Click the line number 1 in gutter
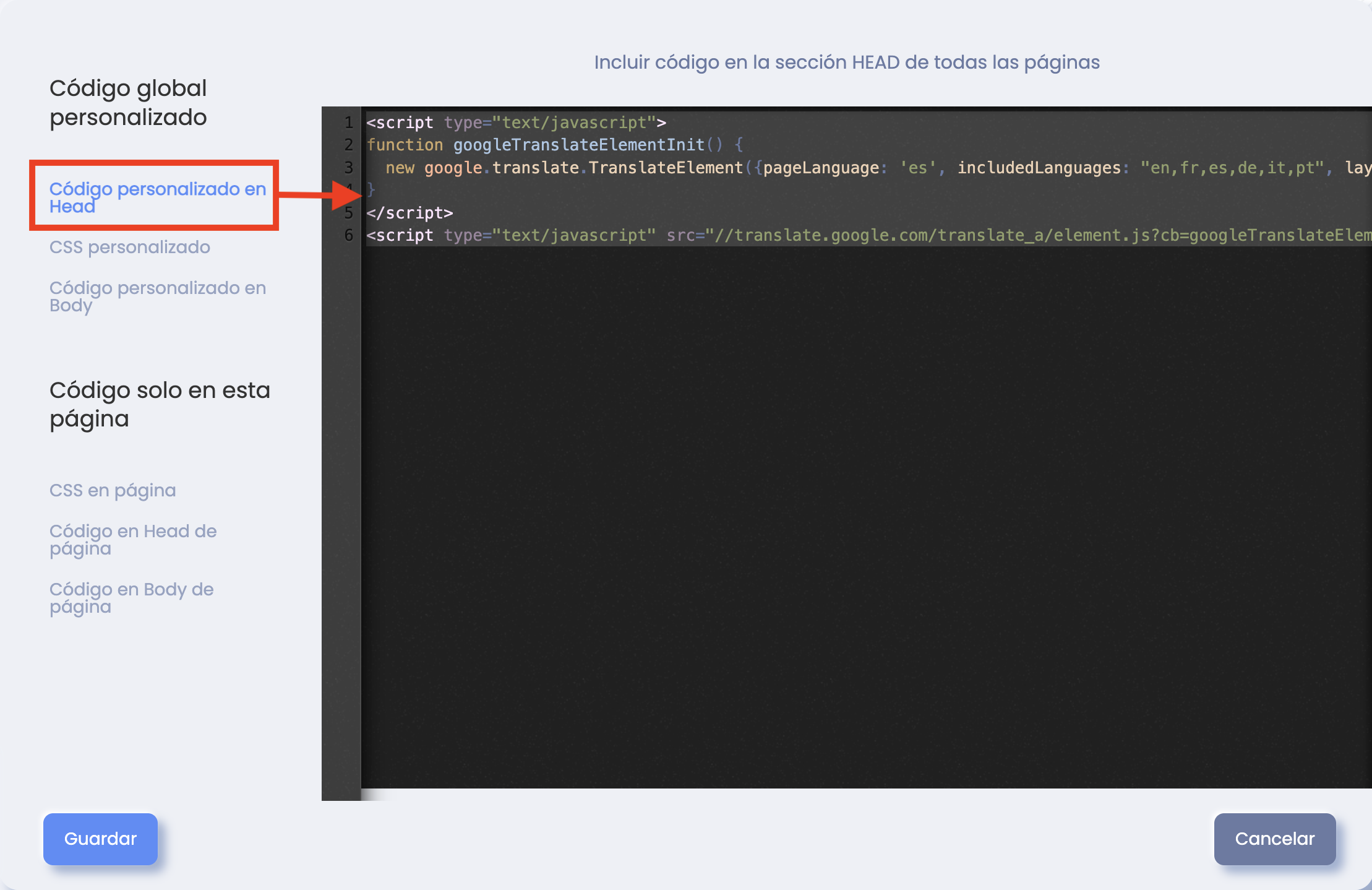The image size is (1372, 890). [x=349, y=123]
